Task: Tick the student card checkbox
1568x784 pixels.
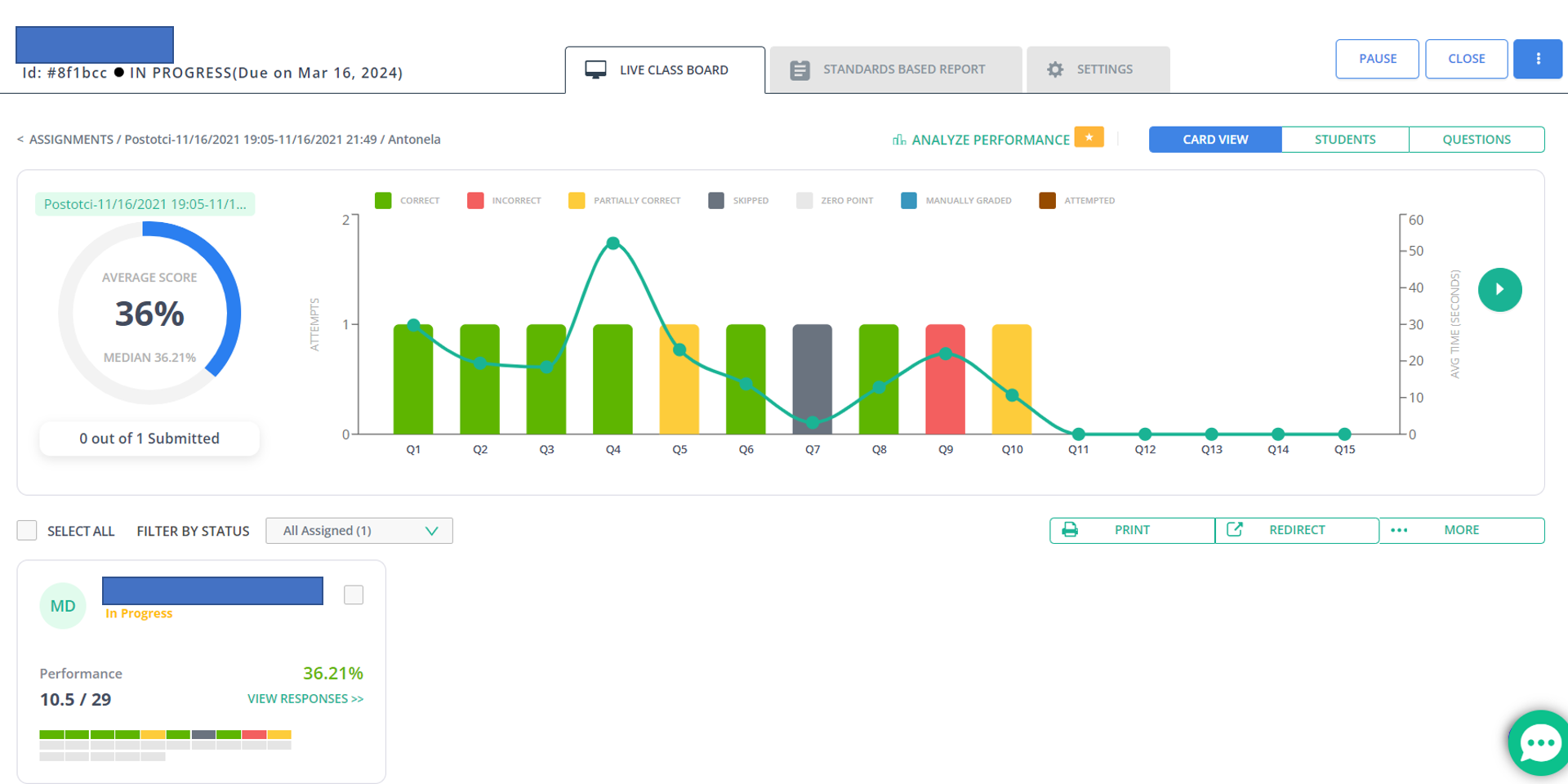Action: [x=354, y=595]
